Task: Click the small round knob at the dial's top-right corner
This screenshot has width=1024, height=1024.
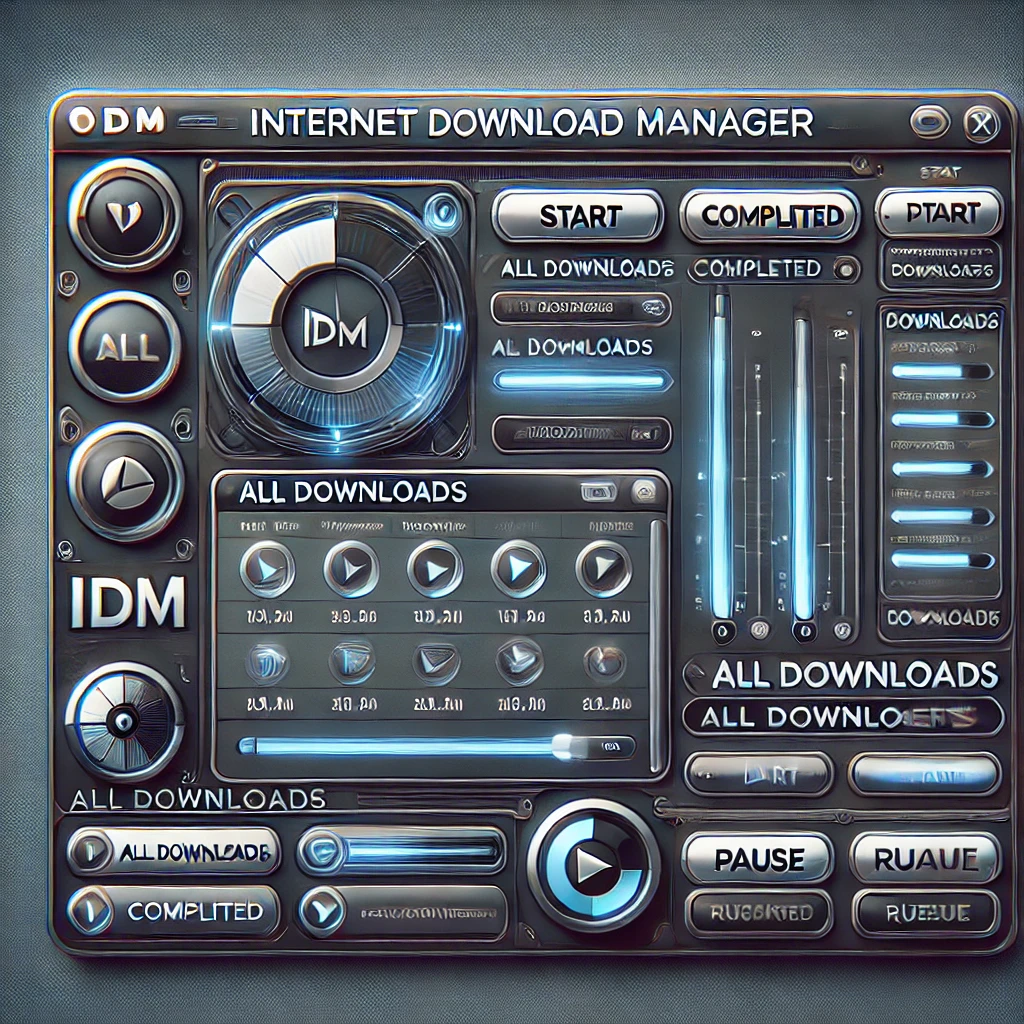Action: pos(443,211)
